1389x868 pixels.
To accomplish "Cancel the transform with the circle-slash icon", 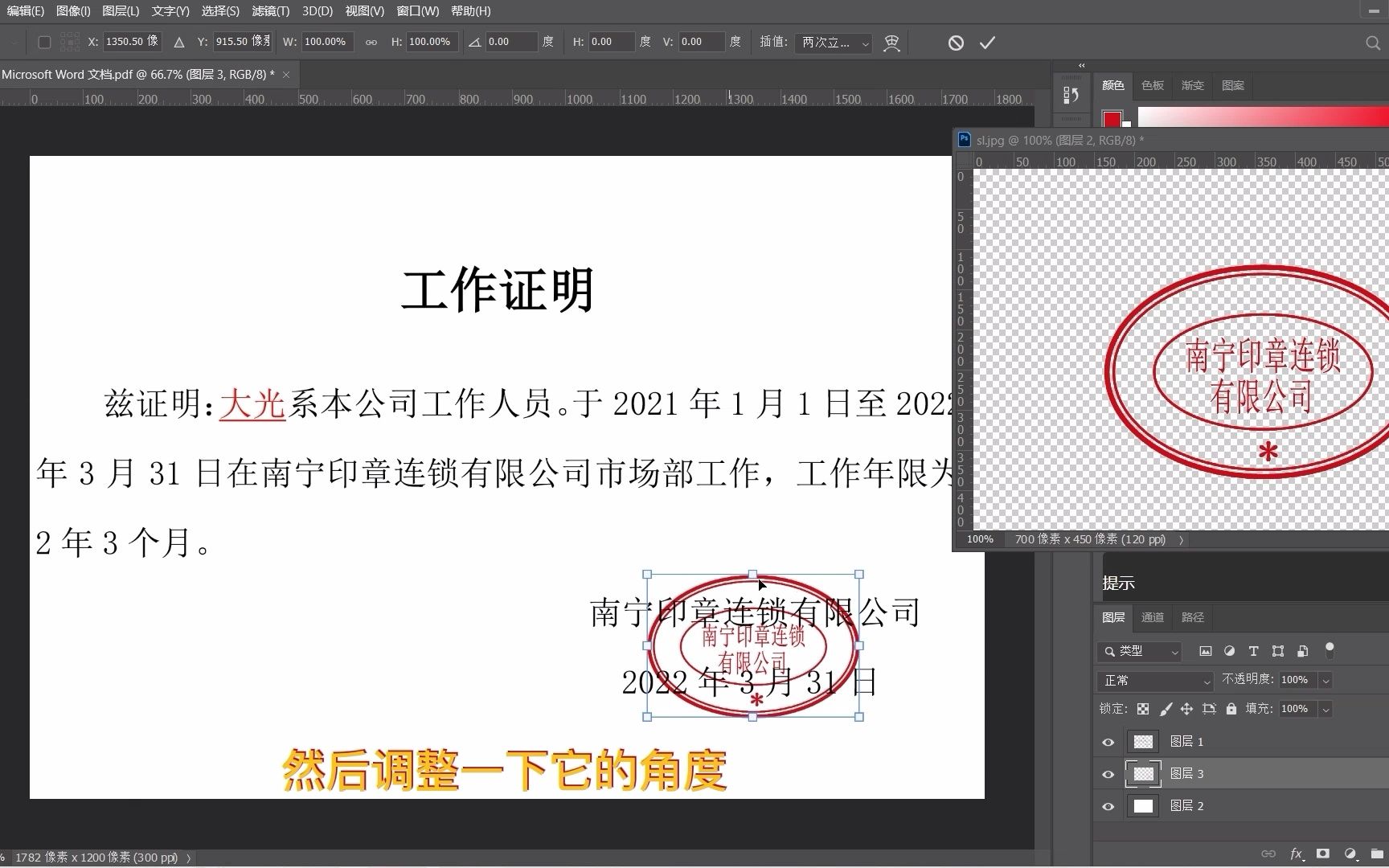I will [956, 43].
